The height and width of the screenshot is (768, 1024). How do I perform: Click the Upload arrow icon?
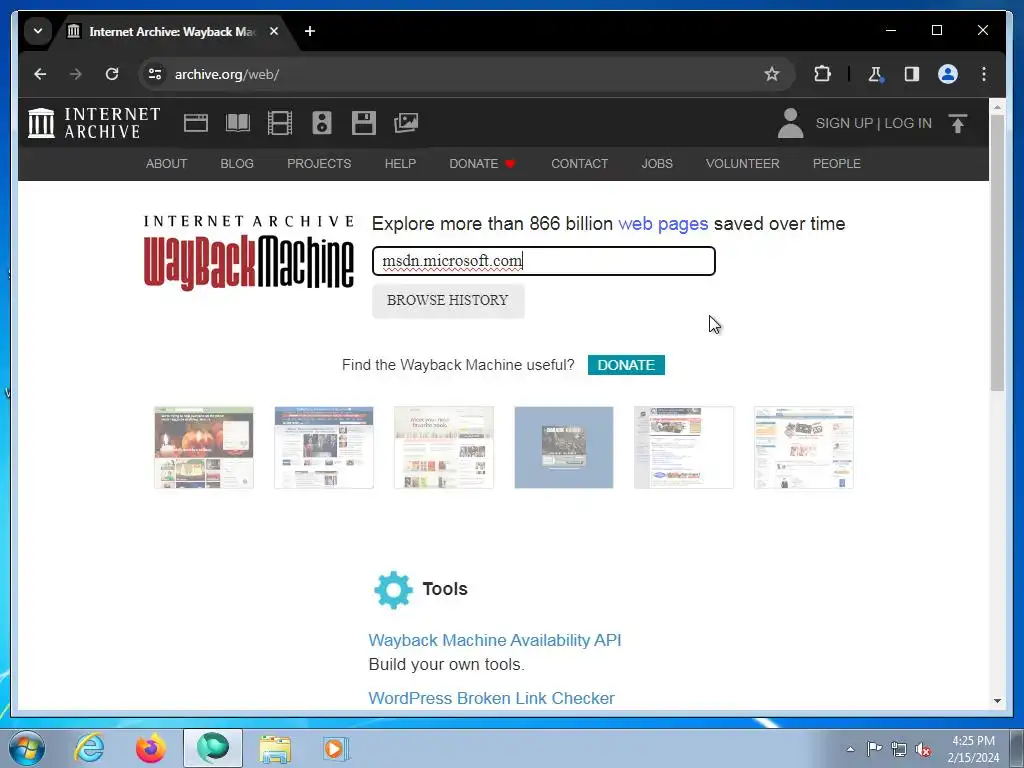[957, 123]
